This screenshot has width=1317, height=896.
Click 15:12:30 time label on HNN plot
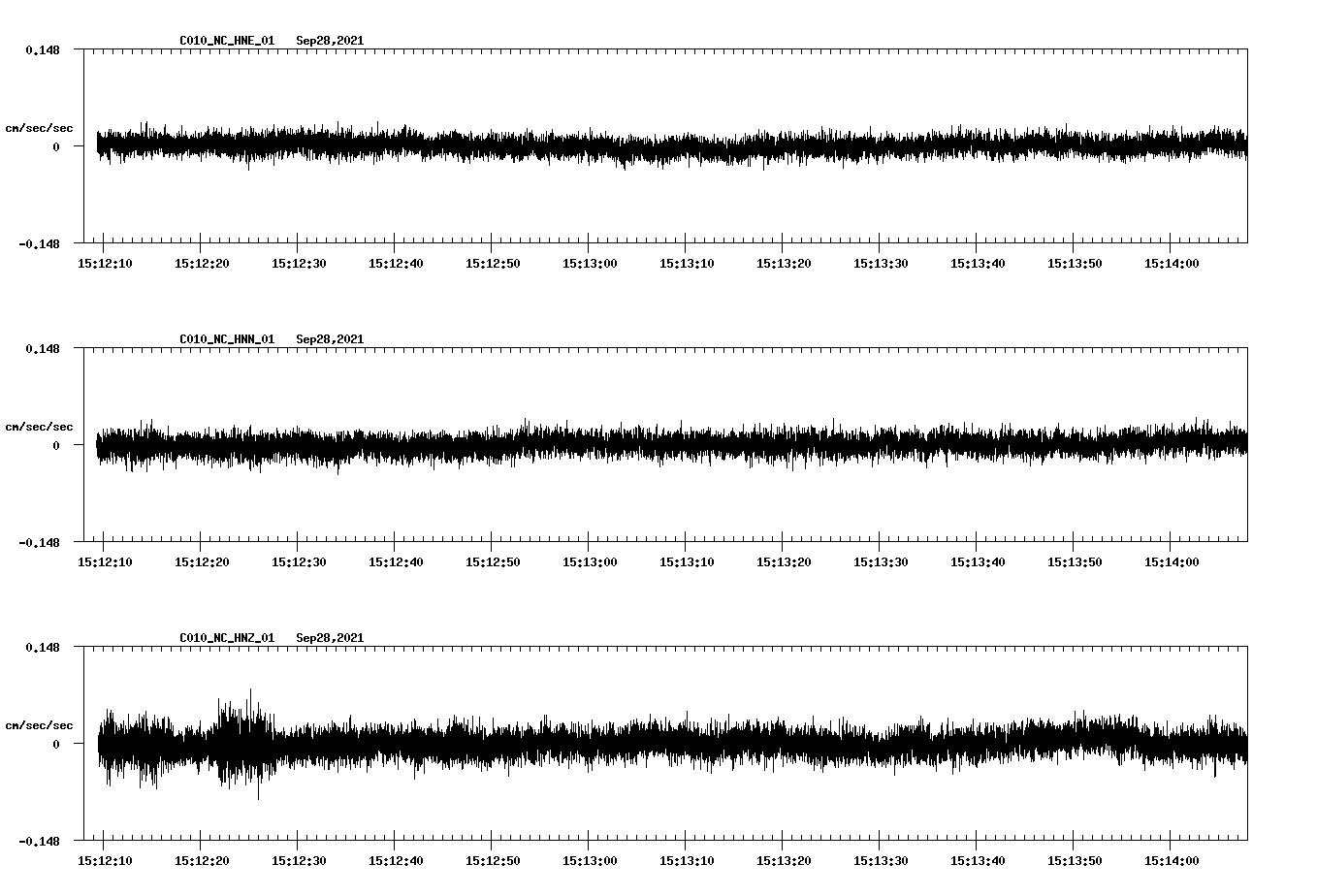299,562
